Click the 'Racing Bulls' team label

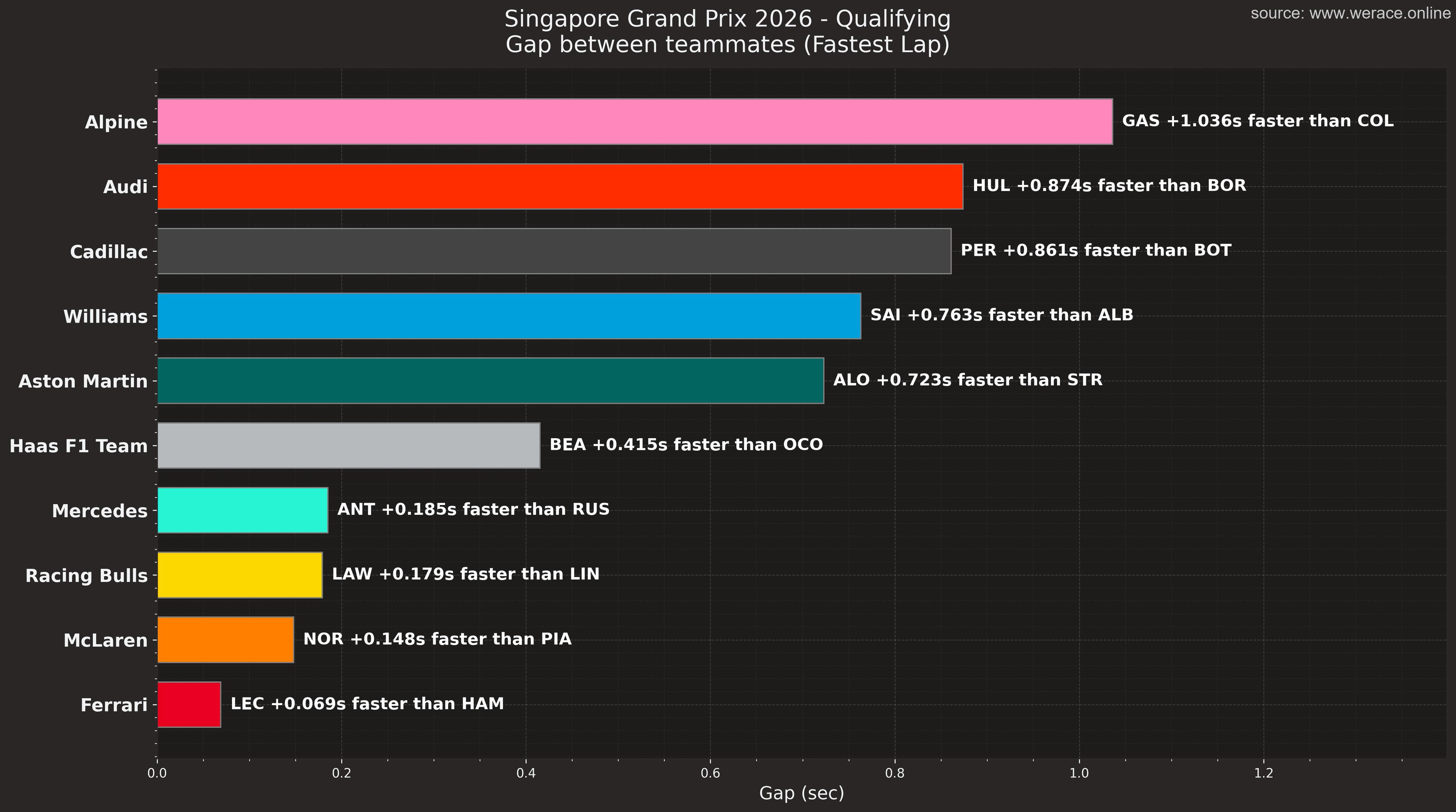(x=86, y=576)
